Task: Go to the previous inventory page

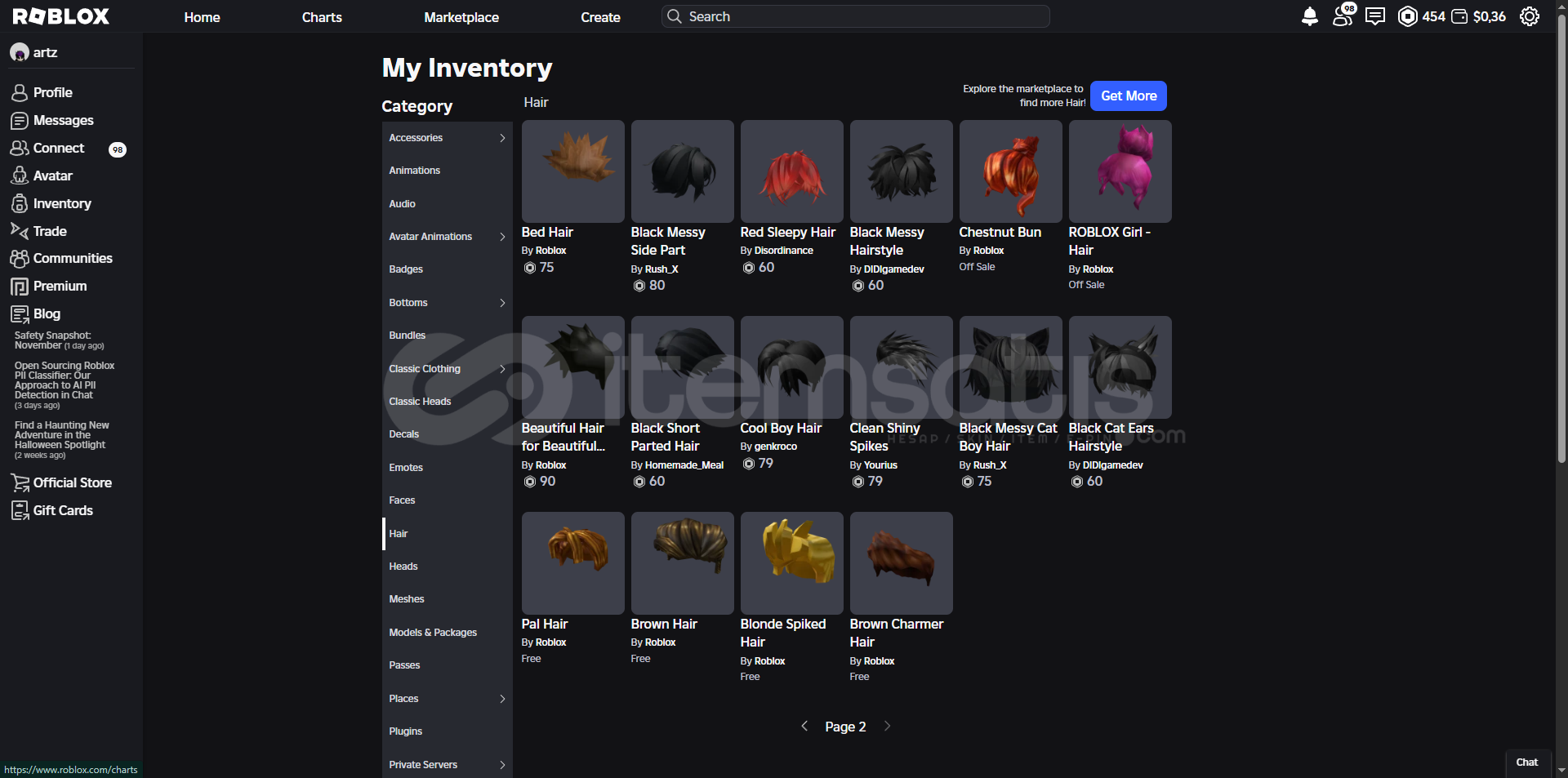Action: pos(804,726)
